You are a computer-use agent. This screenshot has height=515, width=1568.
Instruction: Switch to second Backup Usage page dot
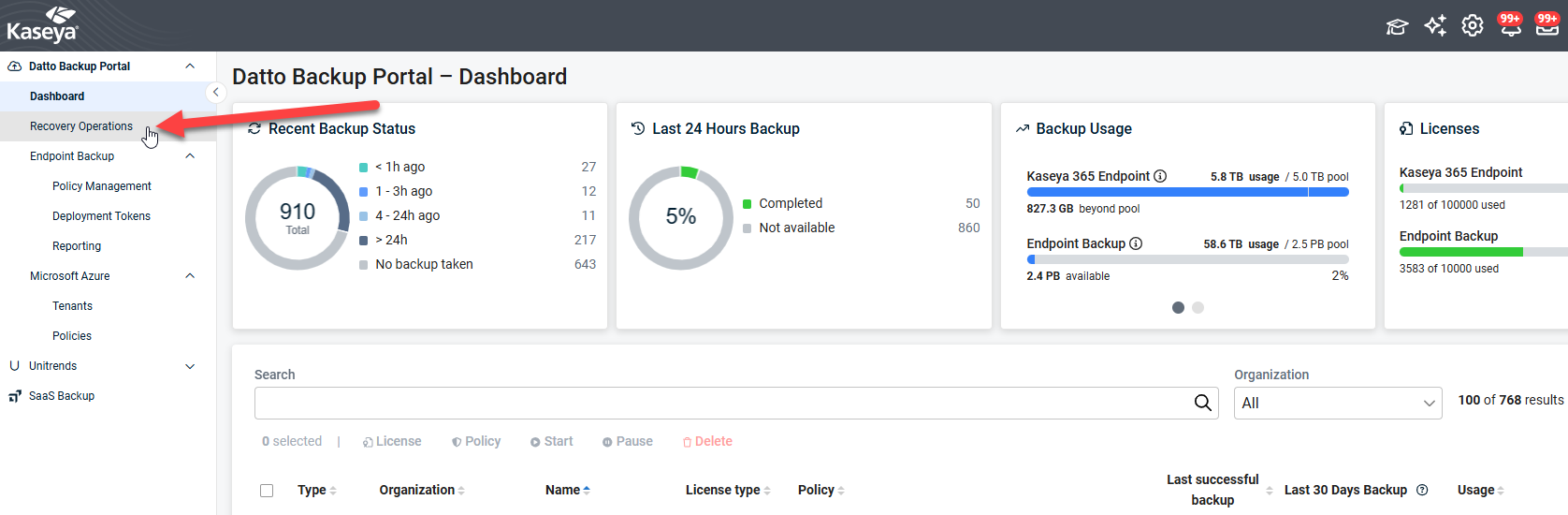pos(1198,307)
